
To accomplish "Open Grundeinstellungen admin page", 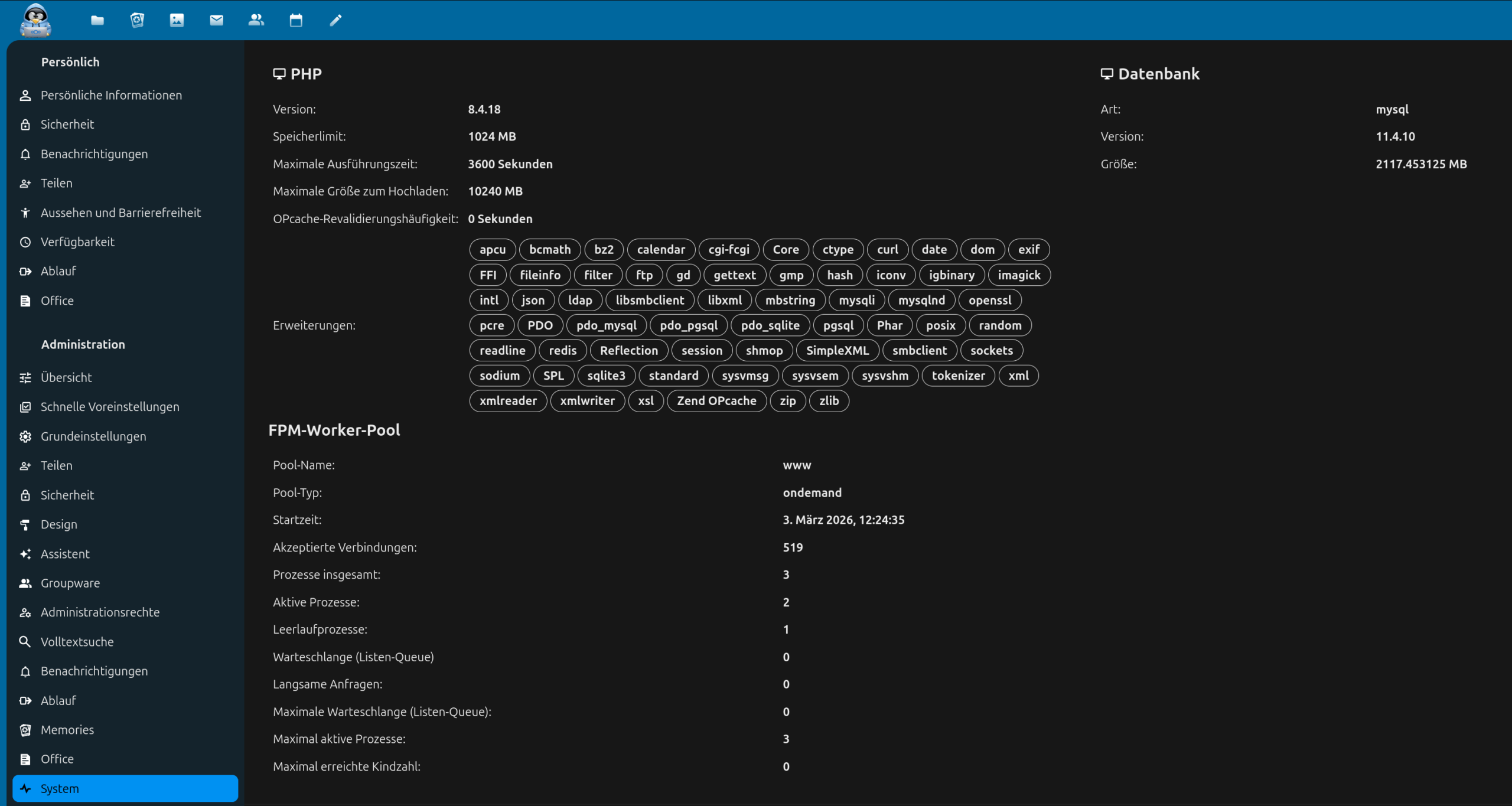I will [x=93, y=436].
